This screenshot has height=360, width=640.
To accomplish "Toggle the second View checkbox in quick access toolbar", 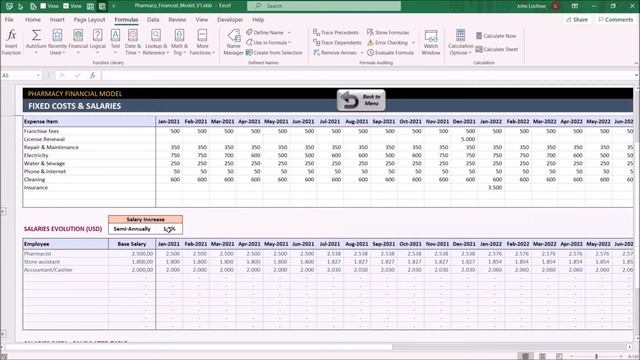I will click(x=66, y=6).
